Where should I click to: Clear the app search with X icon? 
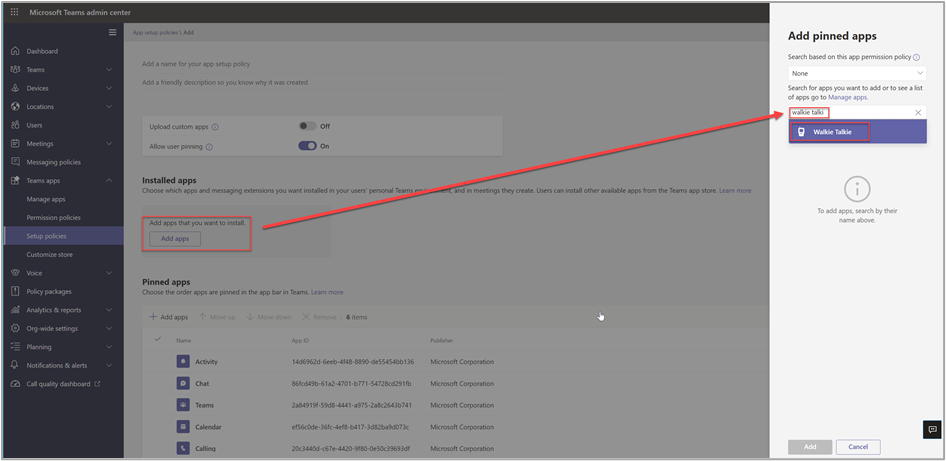(x=918, y=113)
